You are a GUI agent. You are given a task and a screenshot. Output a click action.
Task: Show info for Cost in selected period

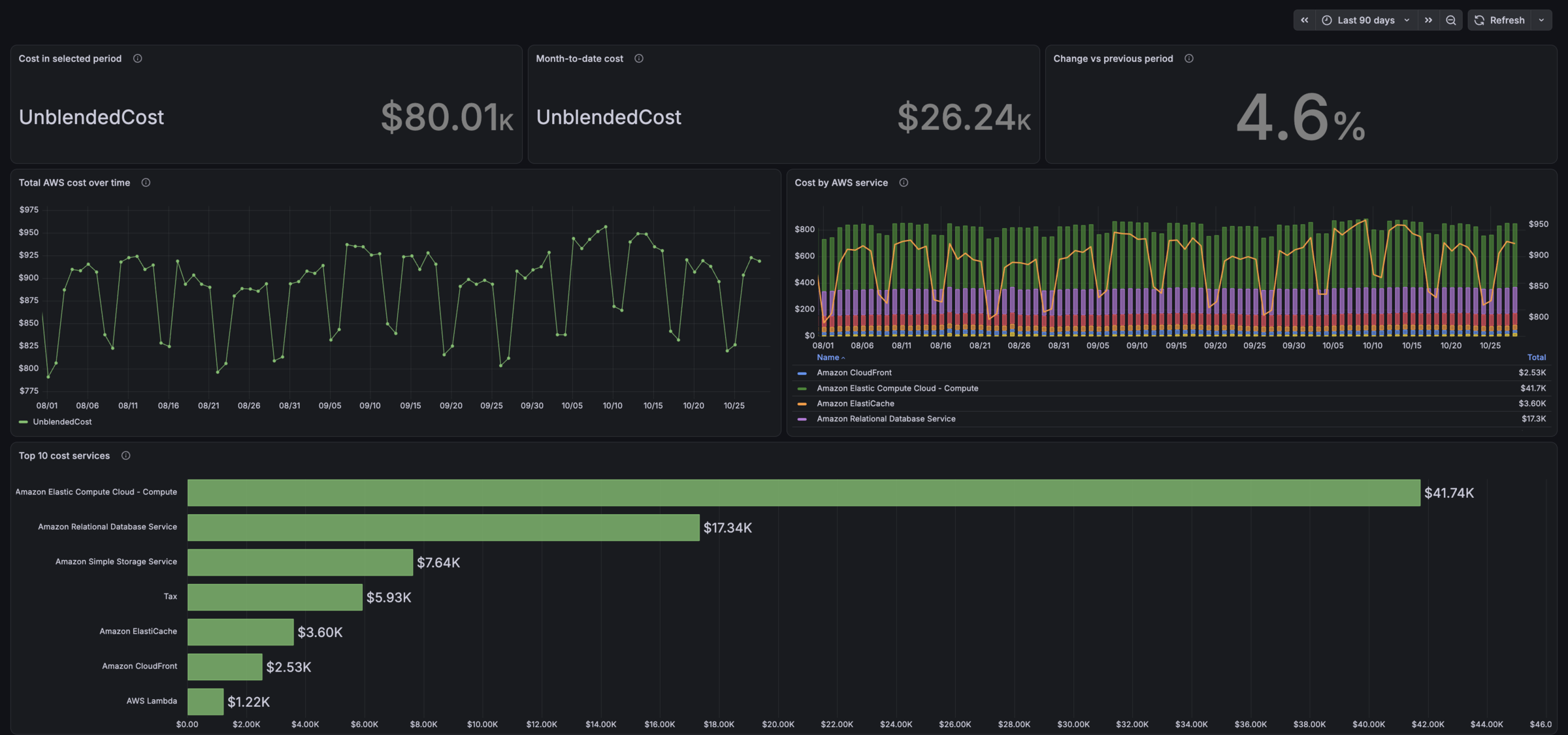tap(137, 59)
